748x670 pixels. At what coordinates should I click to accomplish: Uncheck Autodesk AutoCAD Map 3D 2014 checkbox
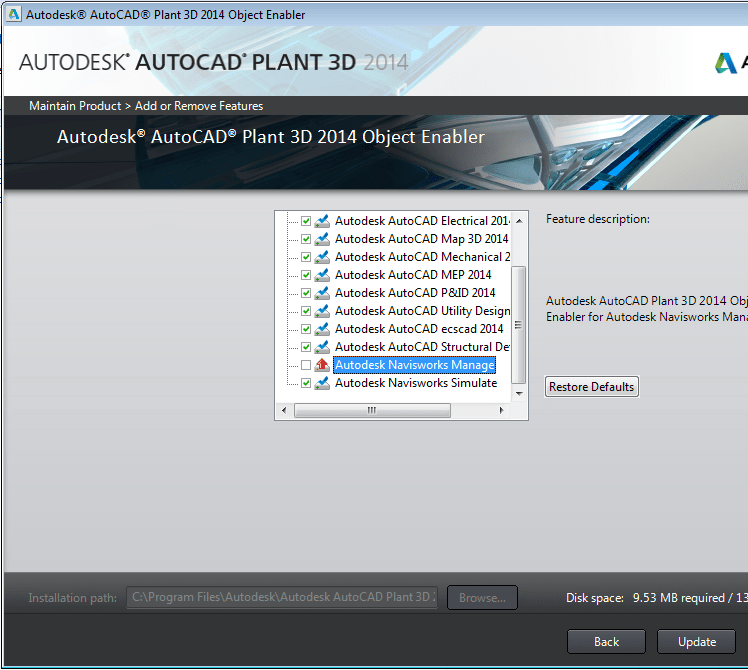click(x=306, y=239)
